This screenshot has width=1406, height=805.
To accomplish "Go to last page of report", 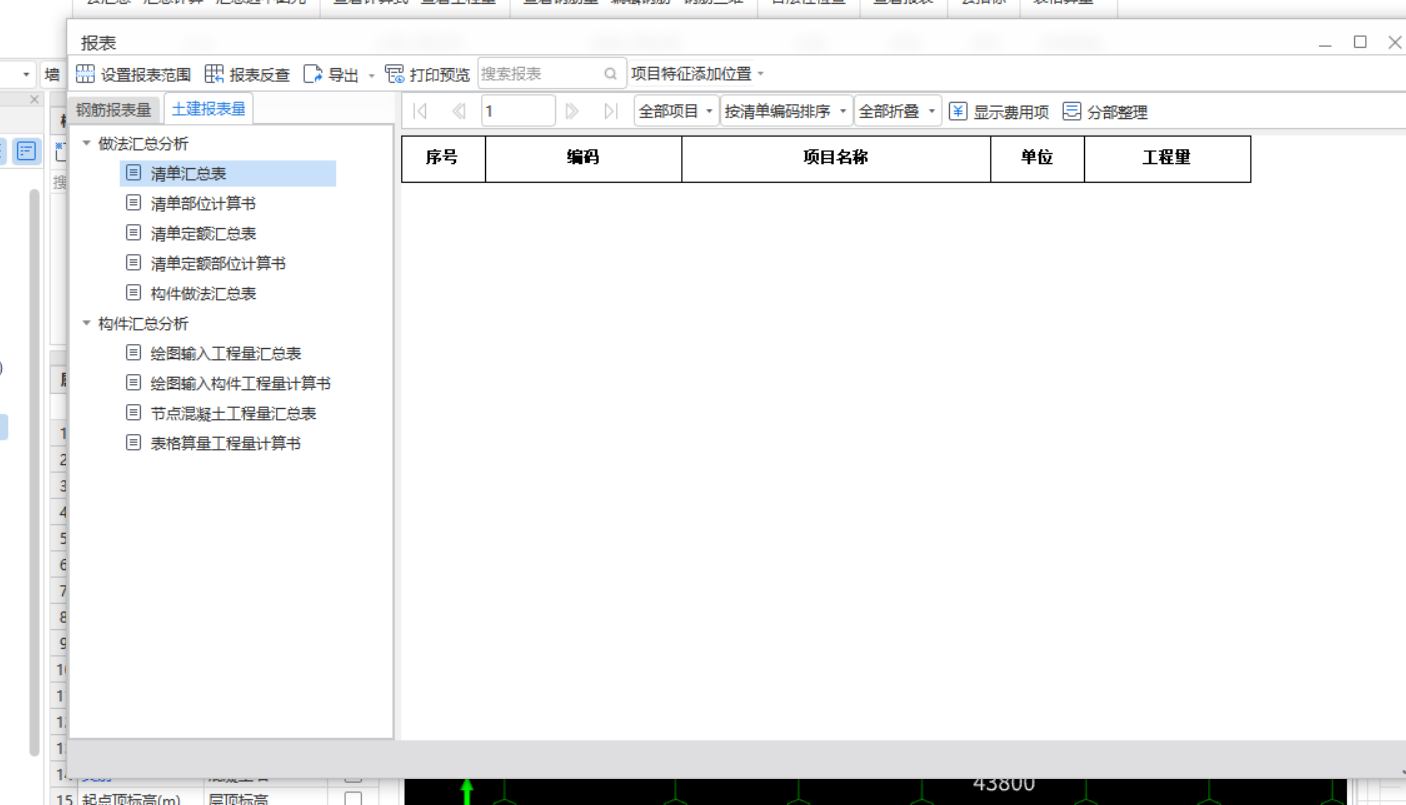I will point(611,111).
